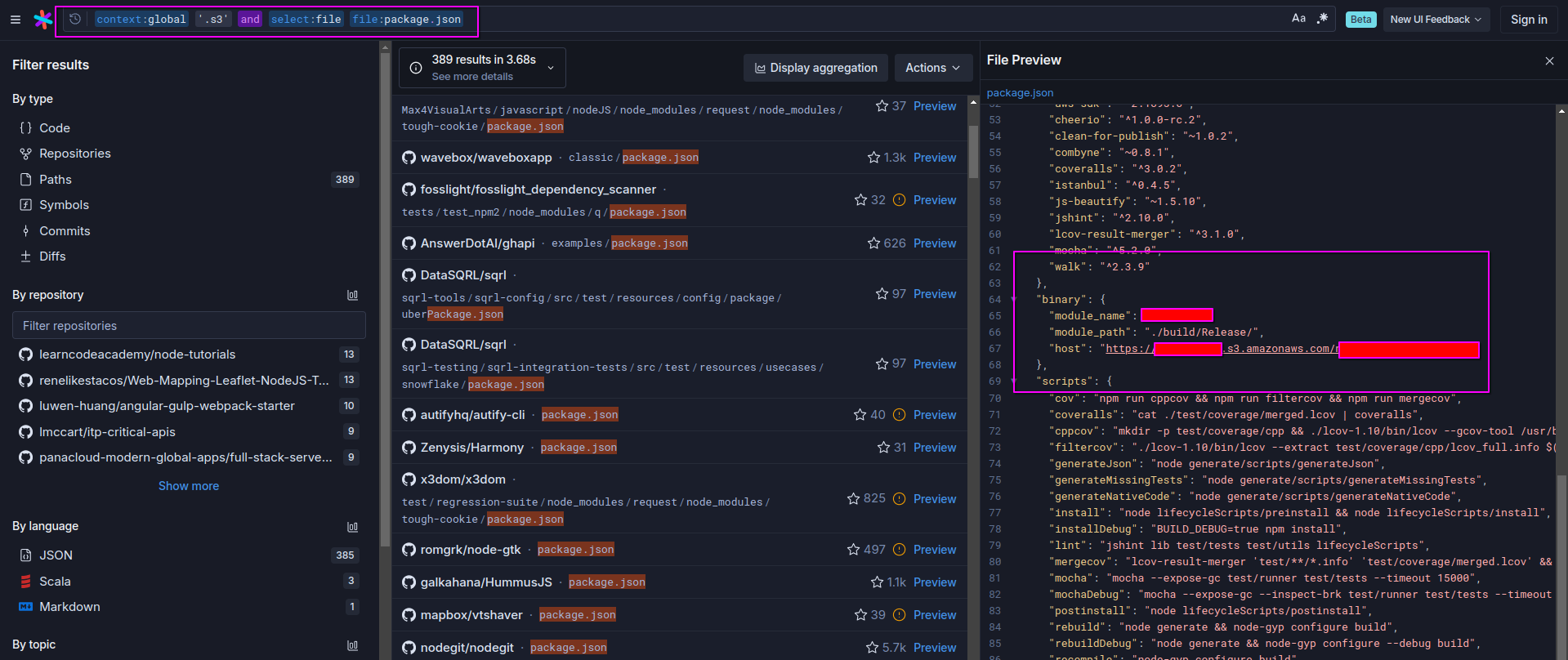The image size is (1568, 660).
Task: Click warning circle icon on autifyhq result
Action: pyautogui.click(x=899, y=415)
